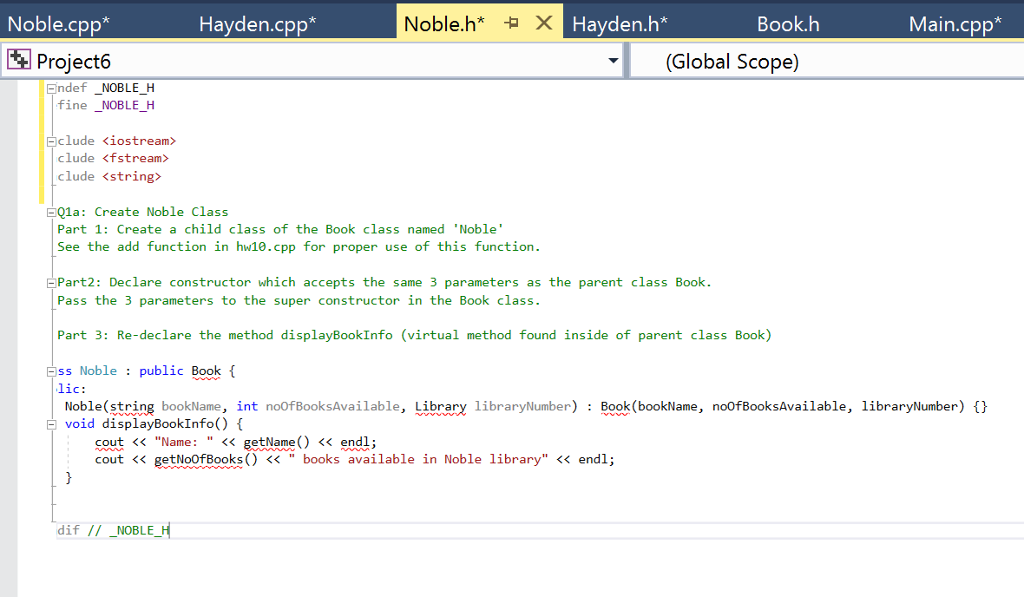This screenshot has height=597, width=1024.
Task: Collapse the displayBookInfo method body
Action: tap(50, 423)
